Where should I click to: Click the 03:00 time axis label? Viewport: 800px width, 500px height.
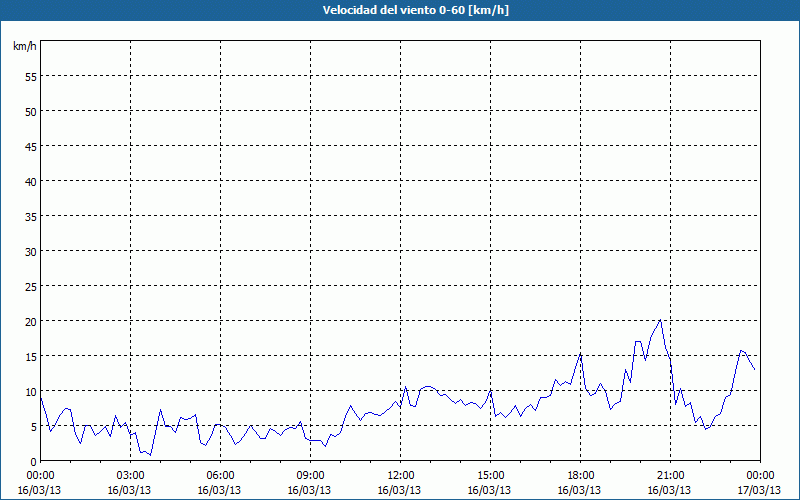[x=131, y=476]
